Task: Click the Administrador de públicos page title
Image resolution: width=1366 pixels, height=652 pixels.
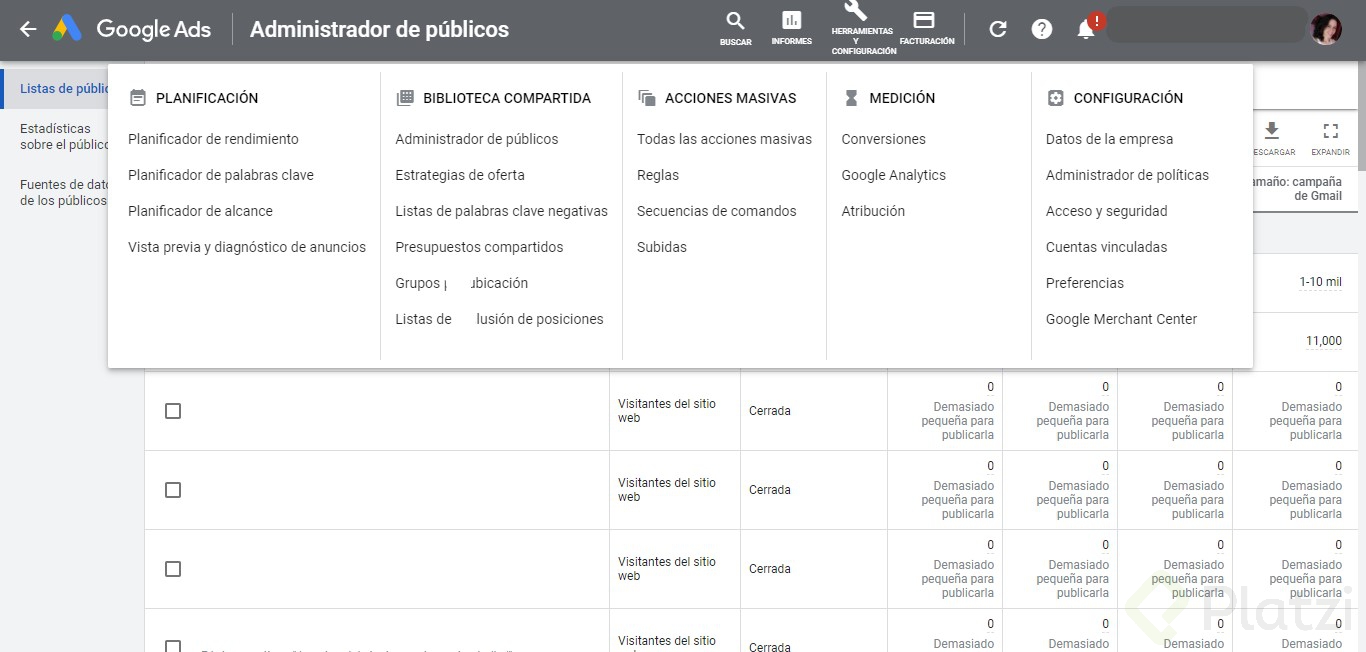Action: click(x=379, y=29)
